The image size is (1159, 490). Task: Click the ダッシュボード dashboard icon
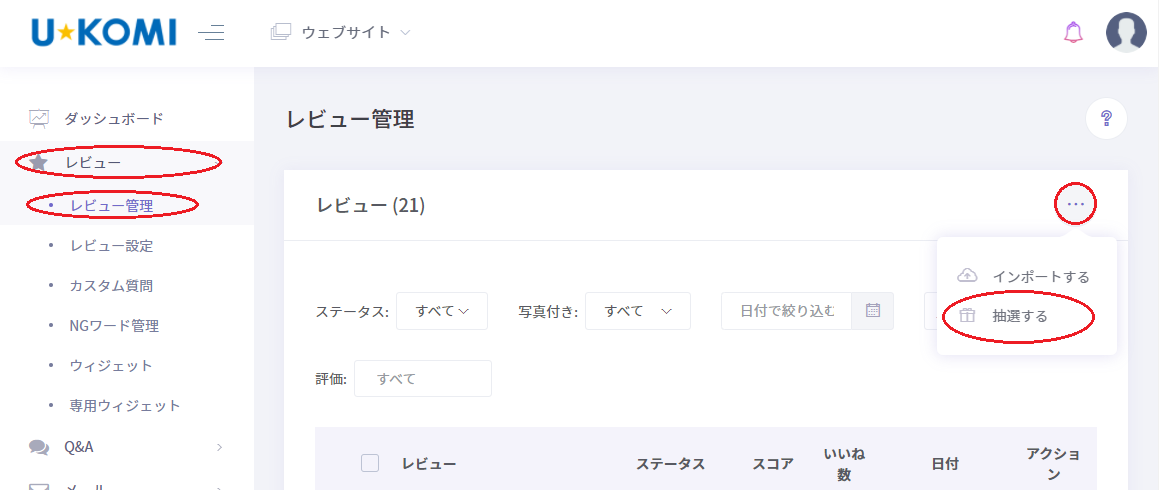click(39, 119)
